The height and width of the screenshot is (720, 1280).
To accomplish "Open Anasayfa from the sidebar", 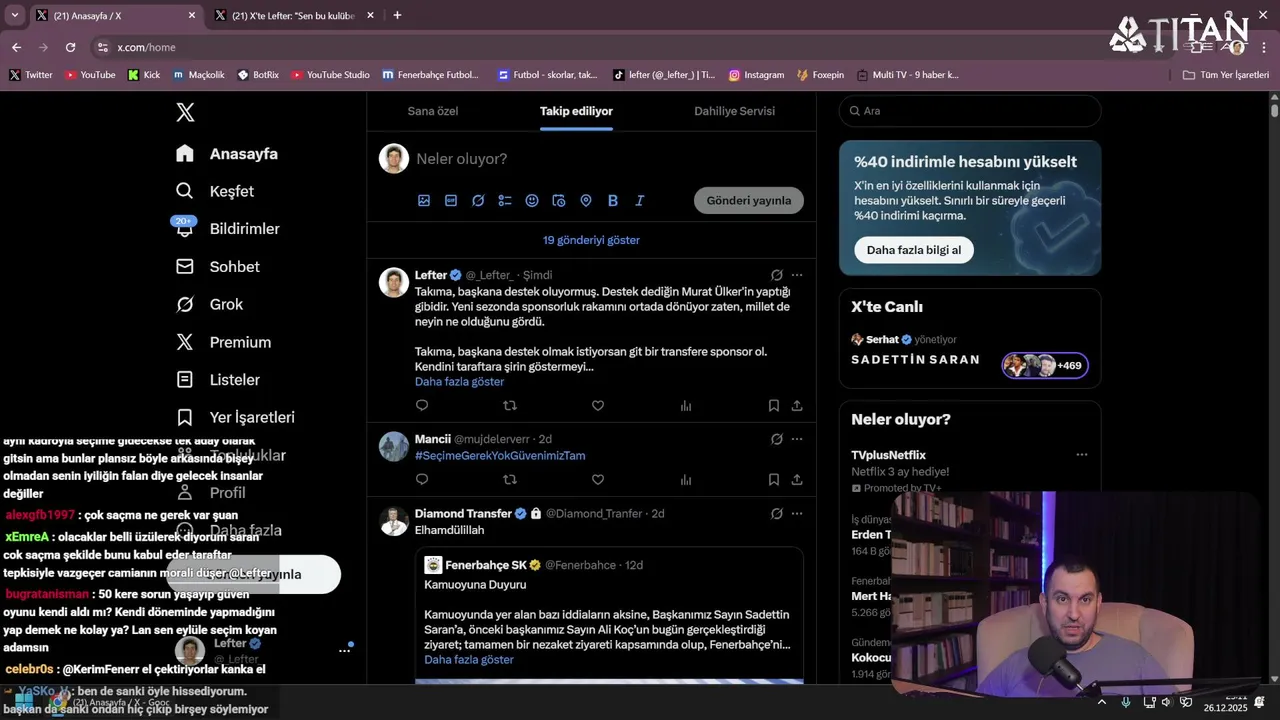I will (x=227, y=154).
